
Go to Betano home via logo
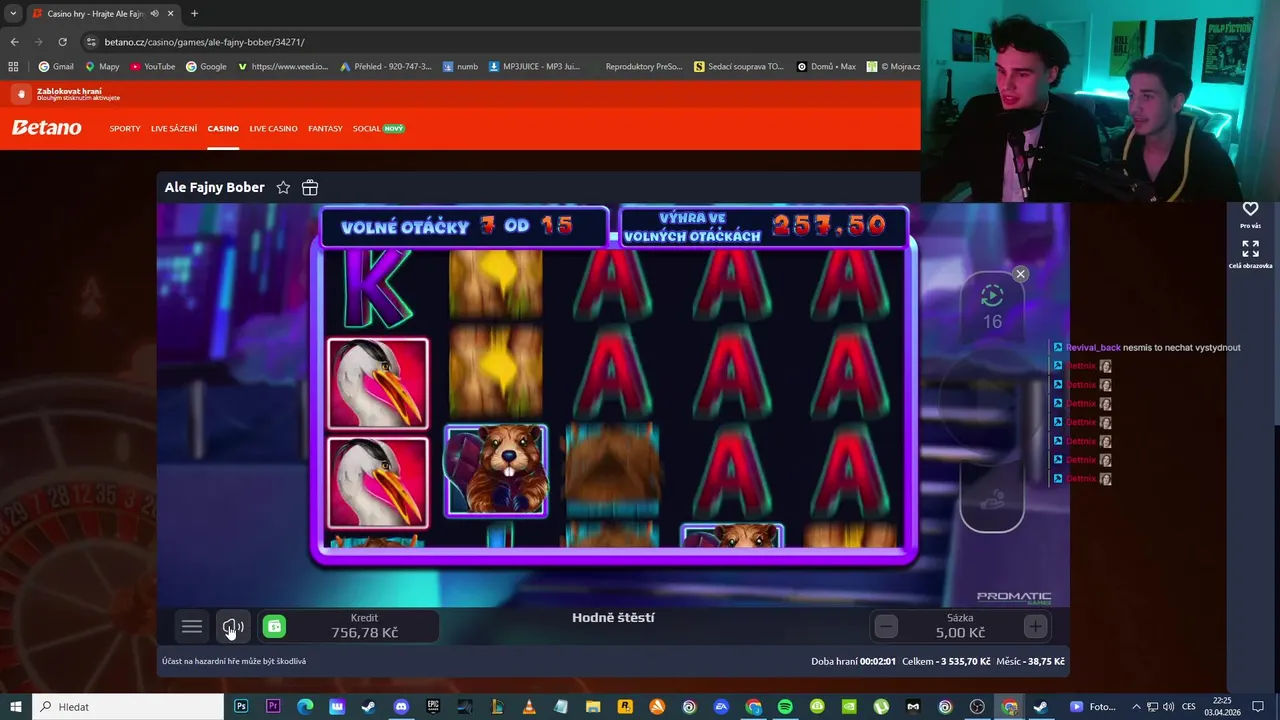pos(46,128)
